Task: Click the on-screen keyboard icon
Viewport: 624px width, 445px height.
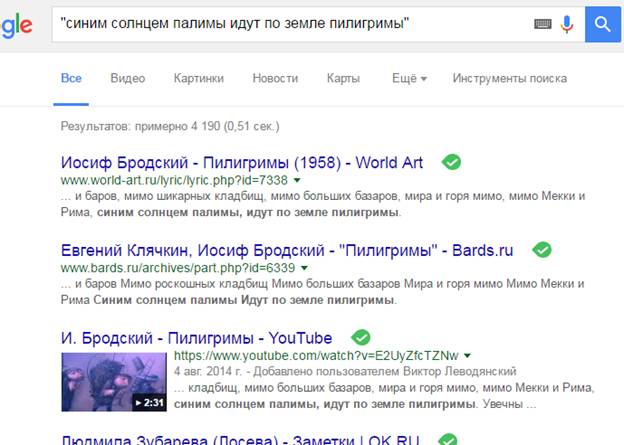Action: [543, 23]
